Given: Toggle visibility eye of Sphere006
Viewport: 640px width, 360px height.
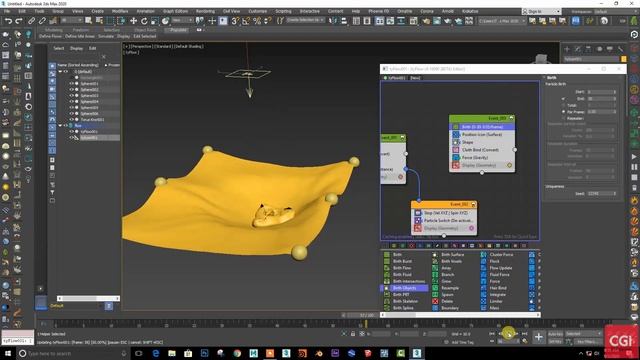Looking at the screenshot, I should click(x=71, y=113).
